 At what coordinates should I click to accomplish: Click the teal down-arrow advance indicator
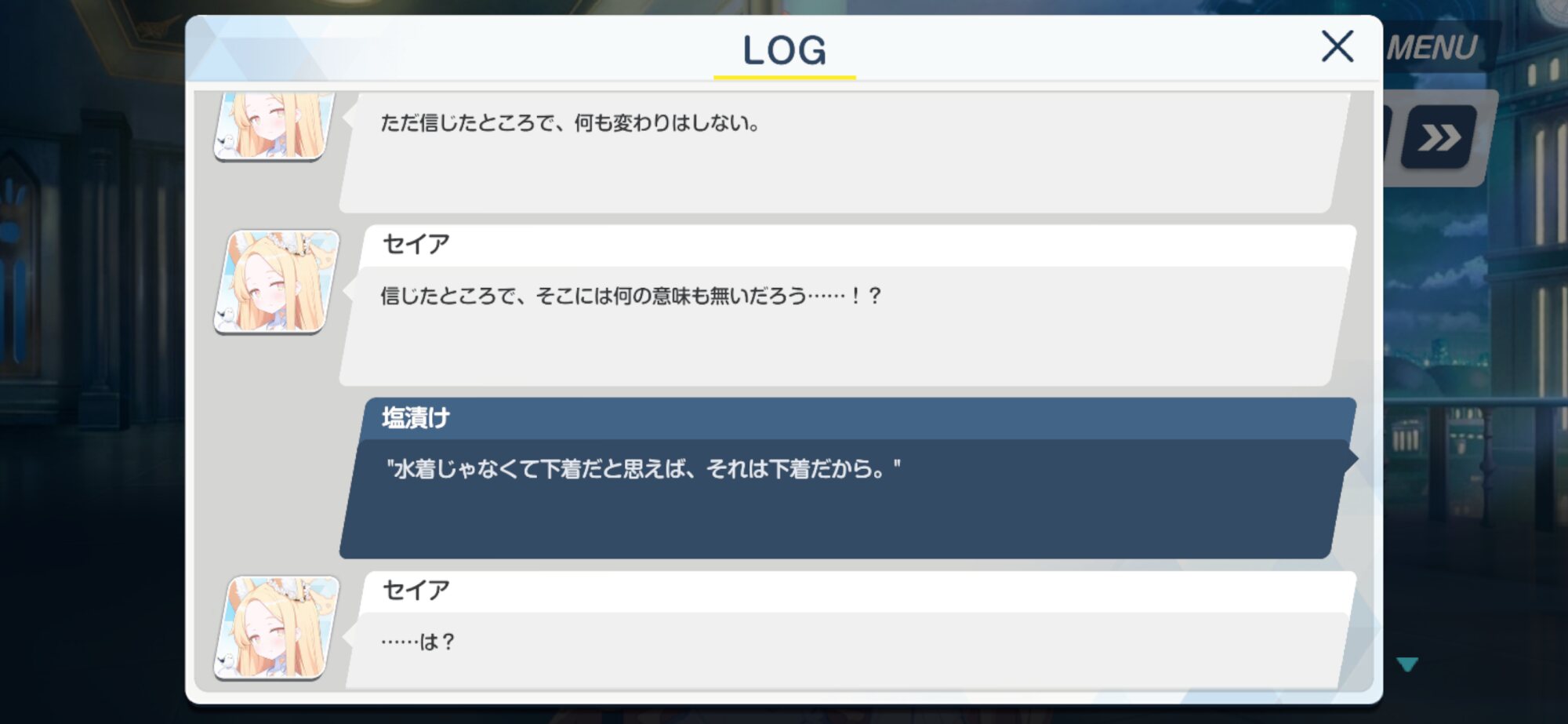1407,664
